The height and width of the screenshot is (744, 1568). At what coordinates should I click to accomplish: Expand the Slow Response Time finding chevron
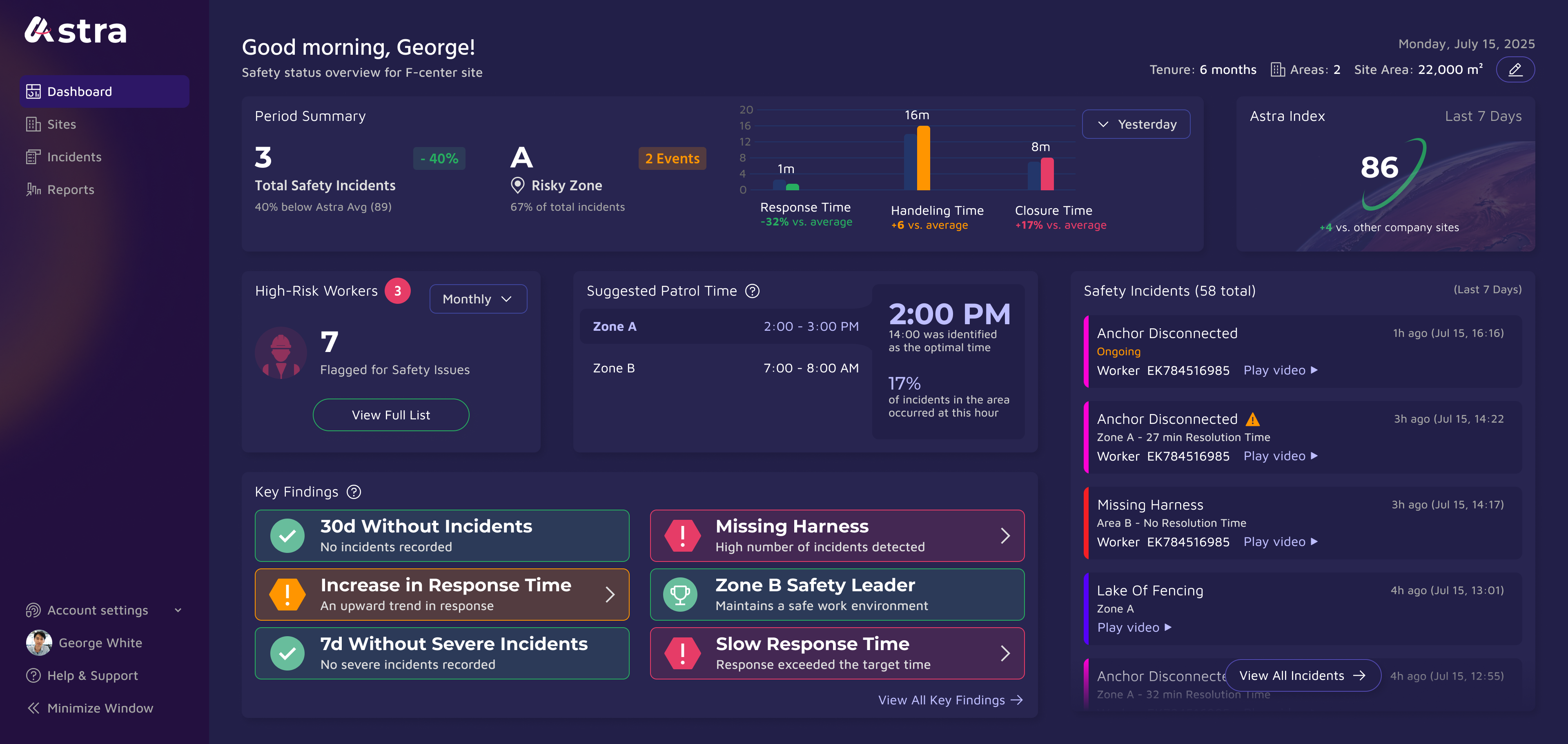(1005, 653)
